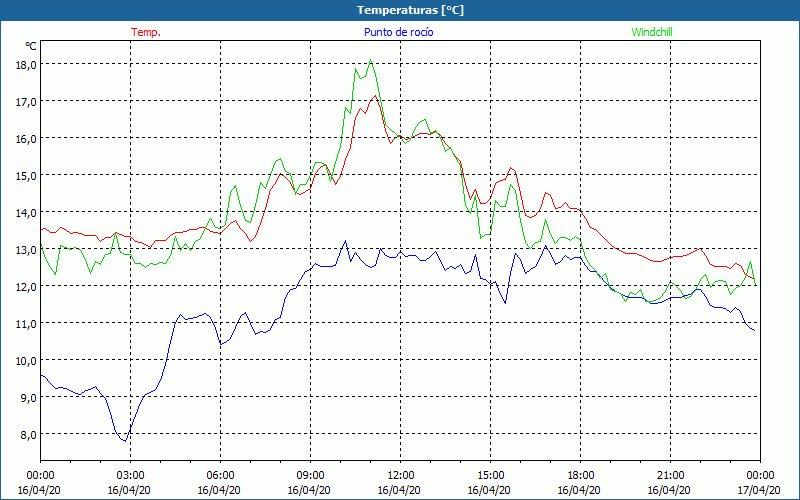
Task: Click the 15:00 time axis label
Action: (490, 476)
